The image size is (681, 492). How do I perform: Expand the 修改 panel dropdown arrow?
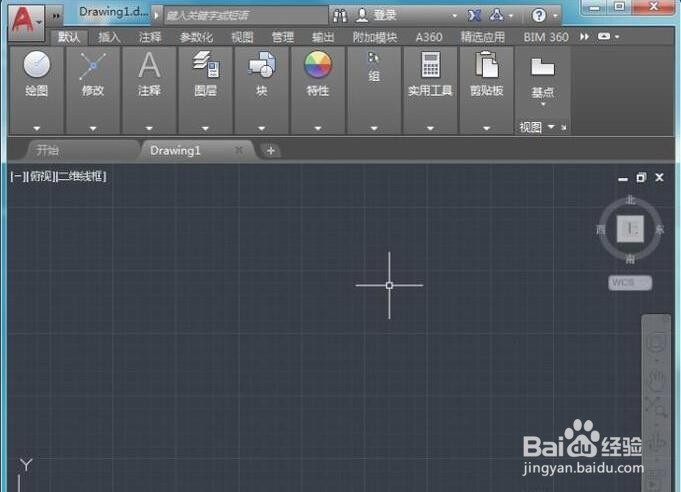click(93, 129)
